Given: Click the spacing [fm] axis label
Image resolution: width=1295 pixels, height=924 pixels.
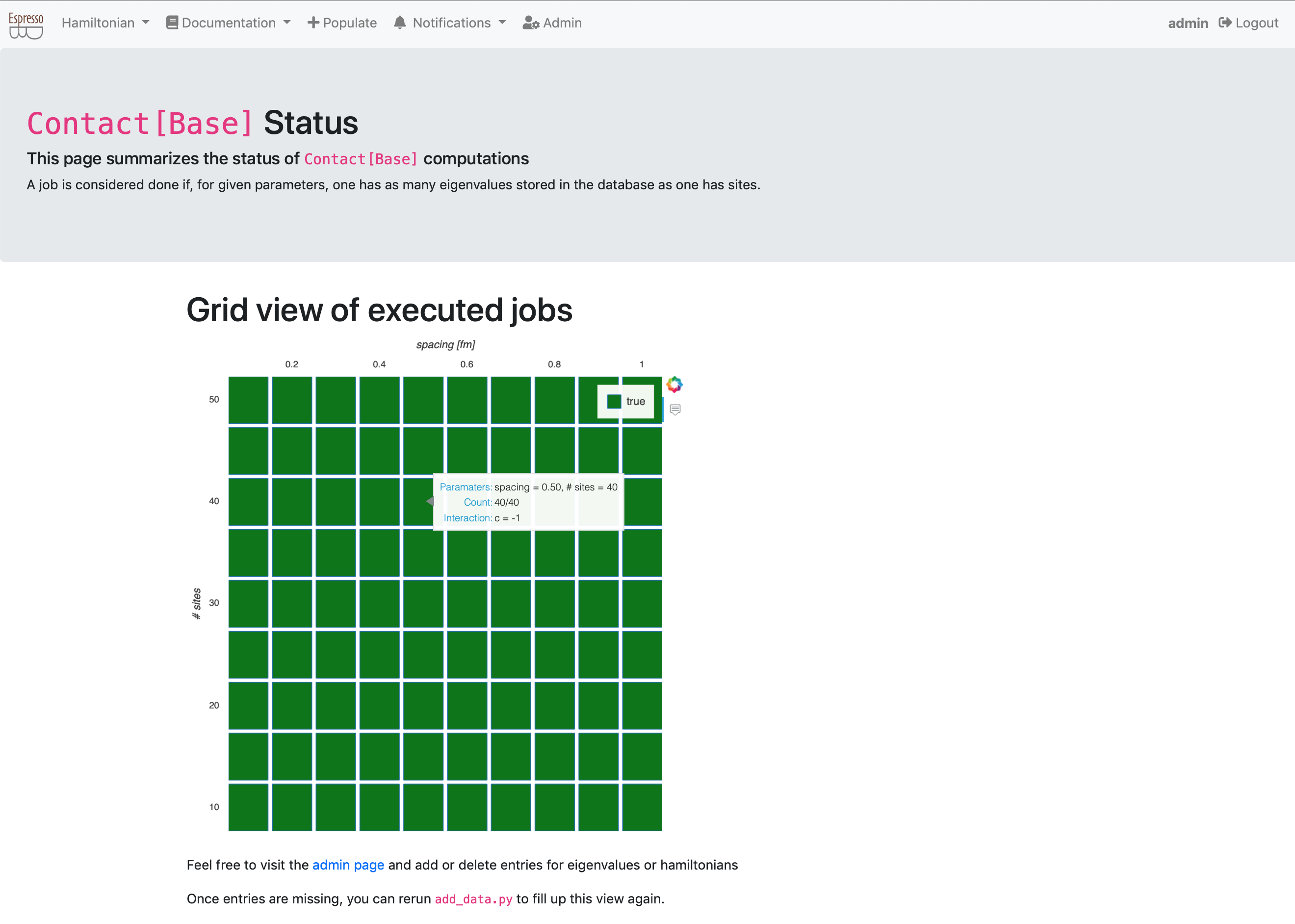Looking at the screenshot, I should pos(445,345).
